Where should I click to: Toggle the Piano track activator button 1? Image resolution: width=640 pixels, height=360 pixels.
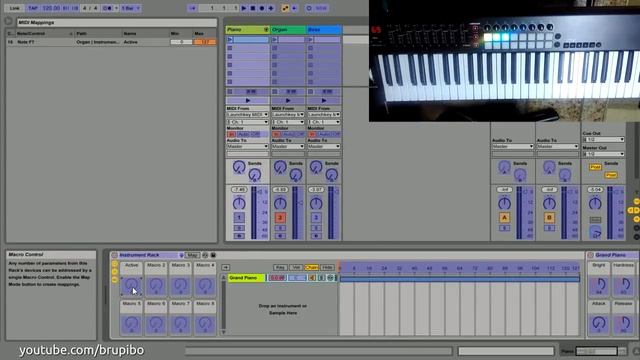[x=239, y=218]
